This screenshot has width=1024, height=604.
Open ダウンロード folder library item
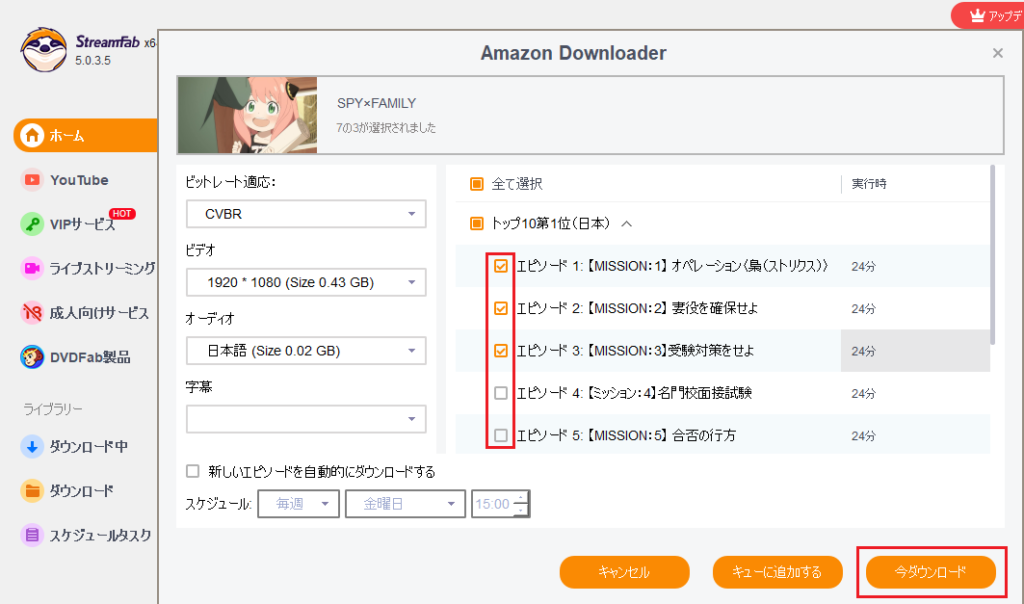(x=82, y=491)
